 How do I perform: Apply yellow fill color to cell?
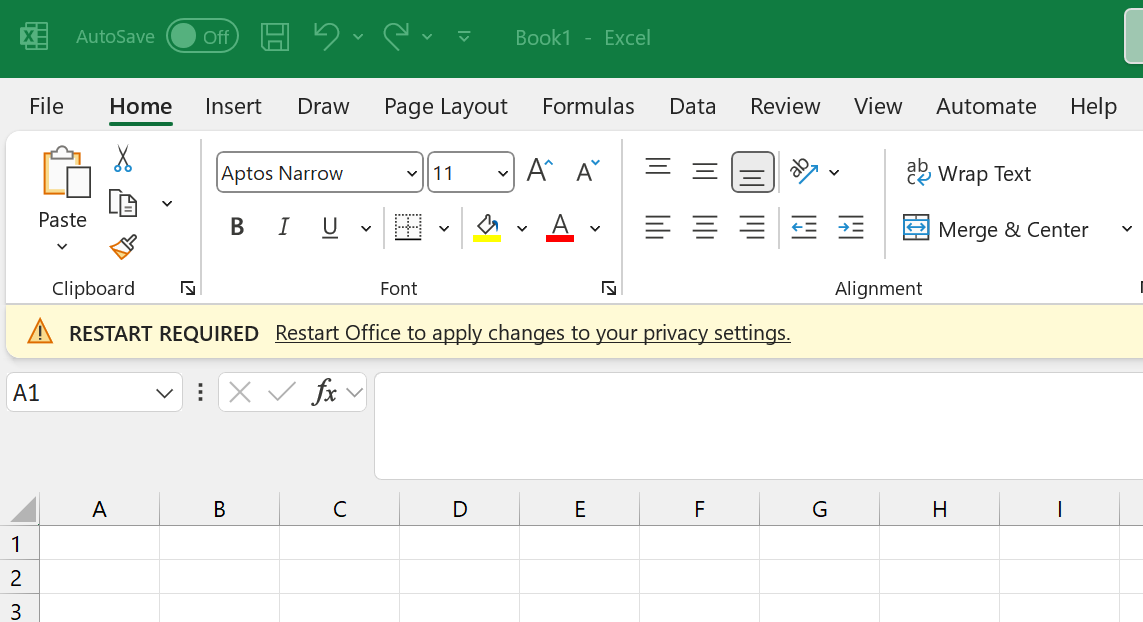(x=487, y=228)
